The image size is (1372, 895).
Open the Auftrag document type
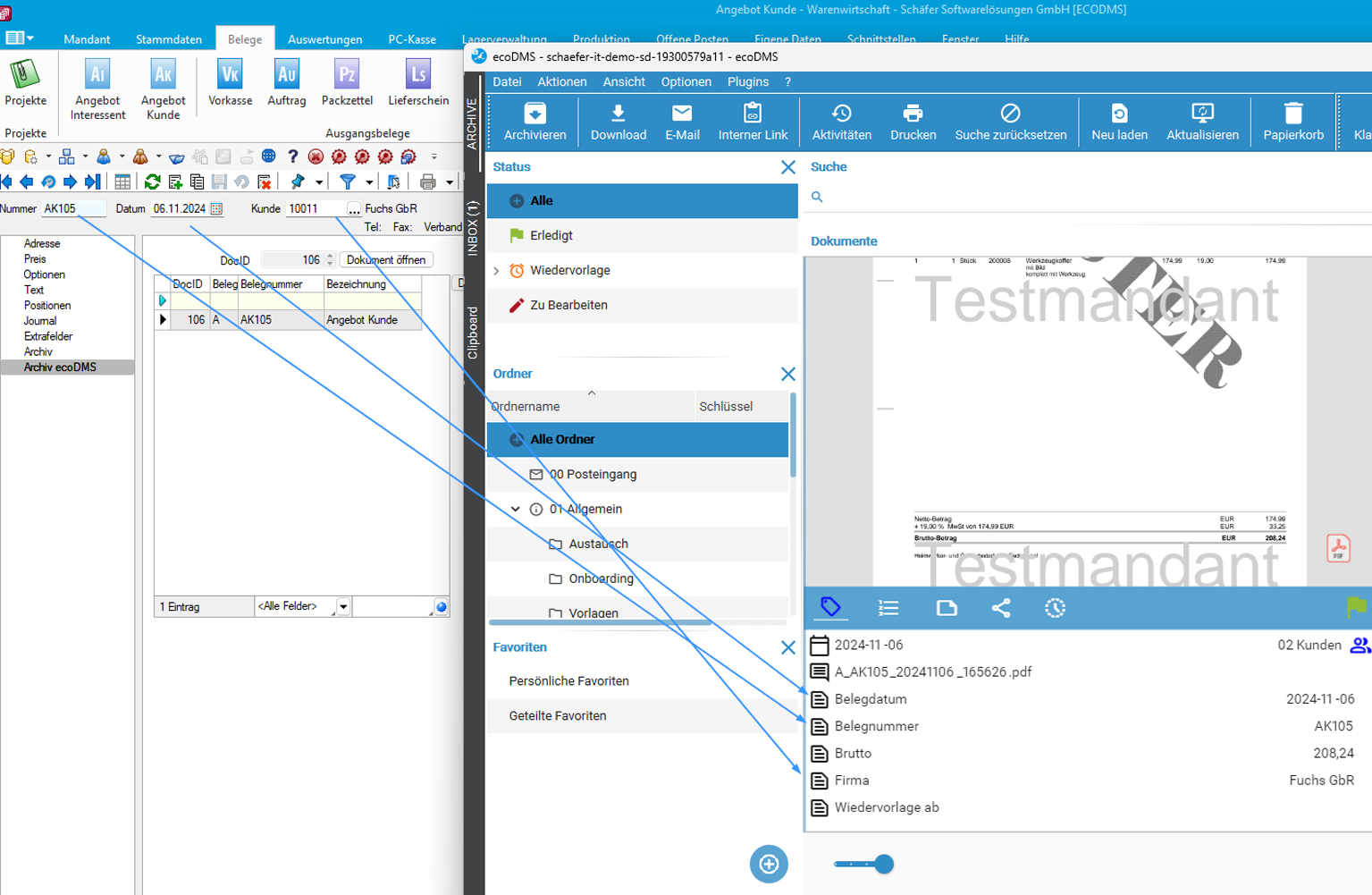coord(286,83)
